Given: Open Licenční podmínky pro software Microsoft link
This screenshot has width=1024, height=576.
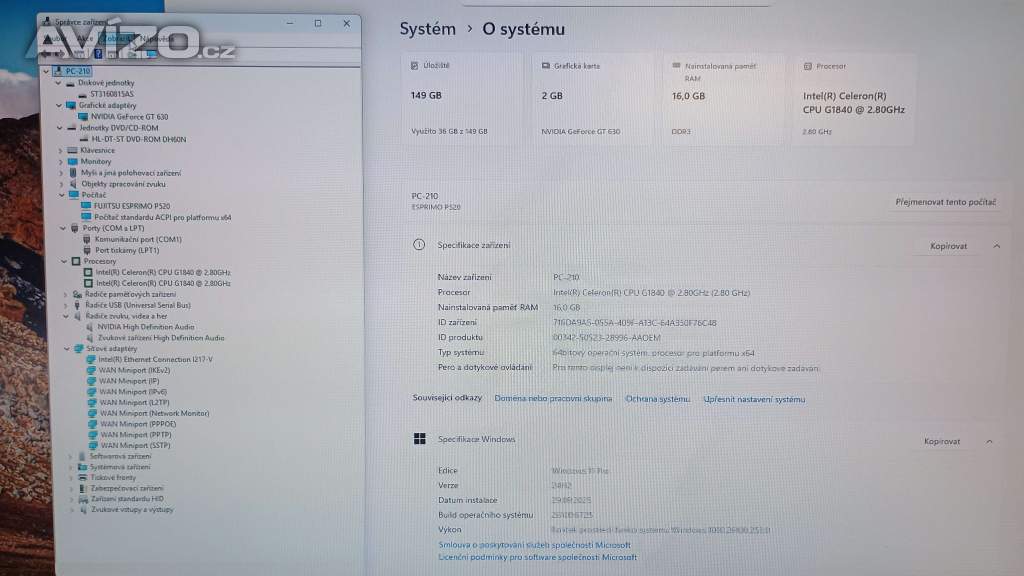Looking at the screenshot, I should click(x=537, y=557).
